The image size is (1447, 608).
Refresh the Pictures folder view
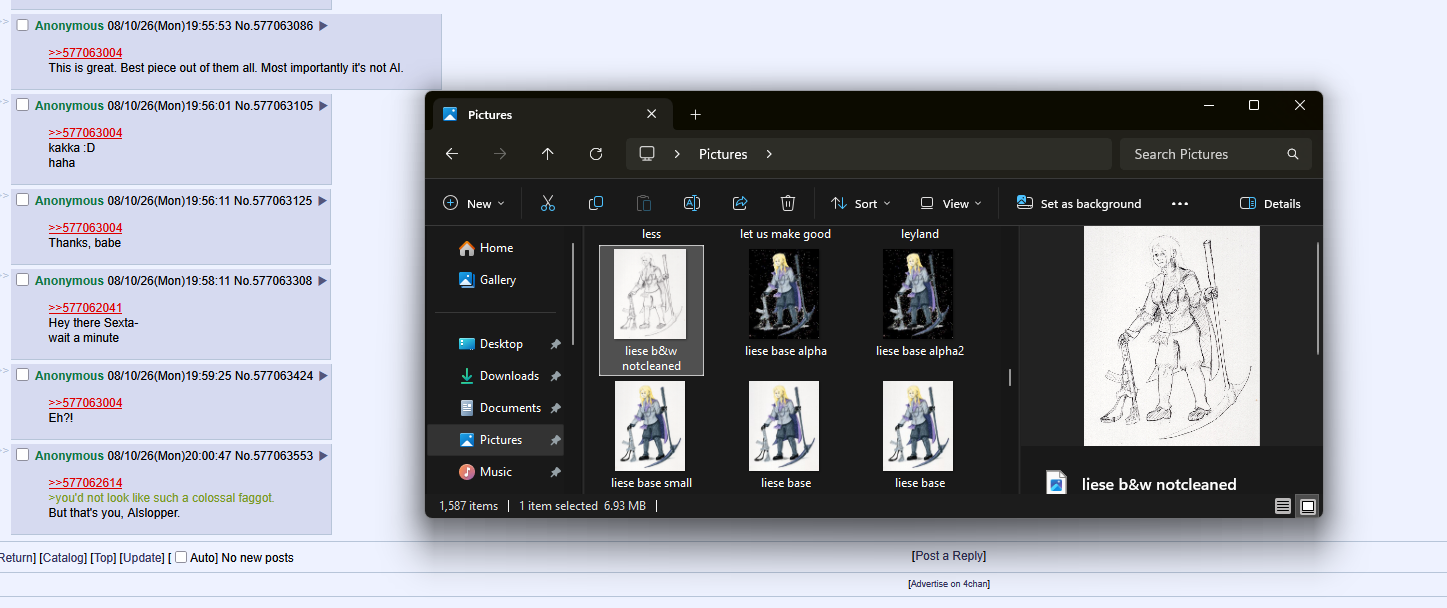596,154
